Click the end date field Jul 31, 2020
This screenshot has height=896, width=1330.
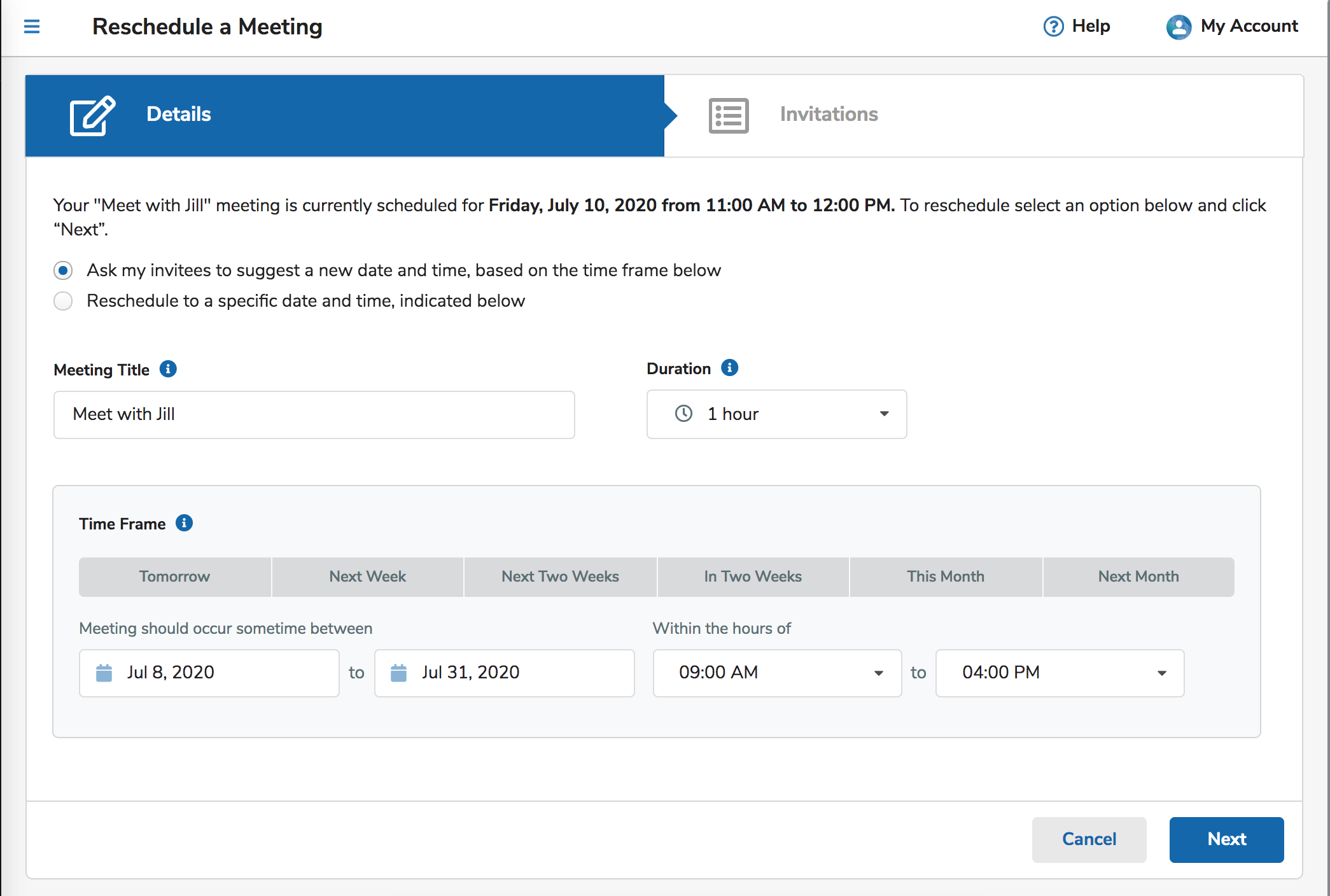[505, 673]
